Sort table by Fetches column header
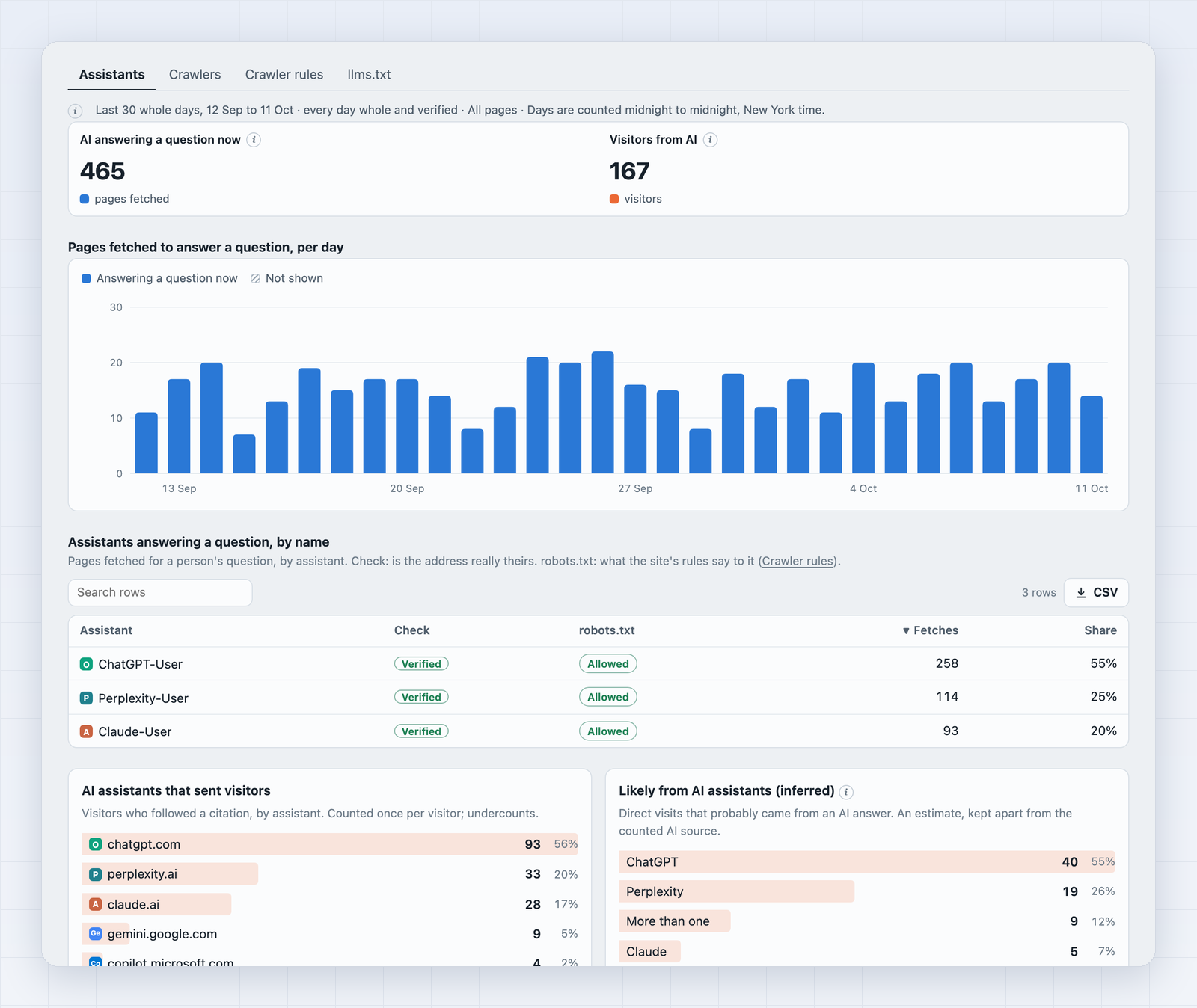 click(x=930, y=630)
